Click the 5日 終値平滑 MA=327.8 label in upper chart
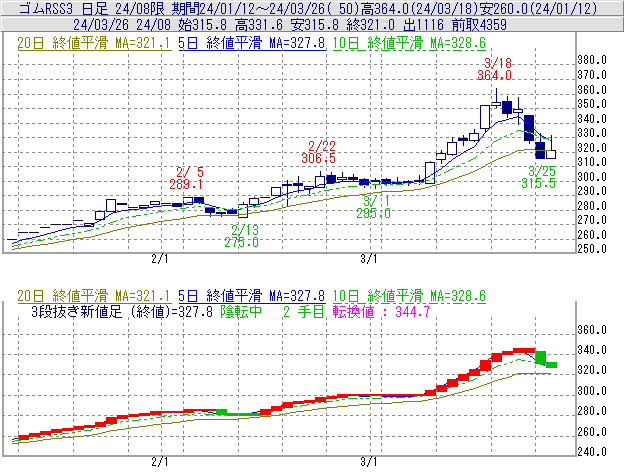This screenshot has height=475, width=624. click(252, 43)
